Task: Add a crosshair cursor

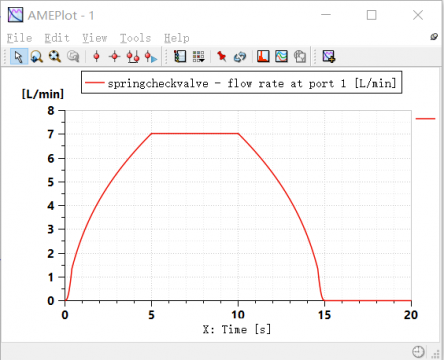Action: pos(114,56)
